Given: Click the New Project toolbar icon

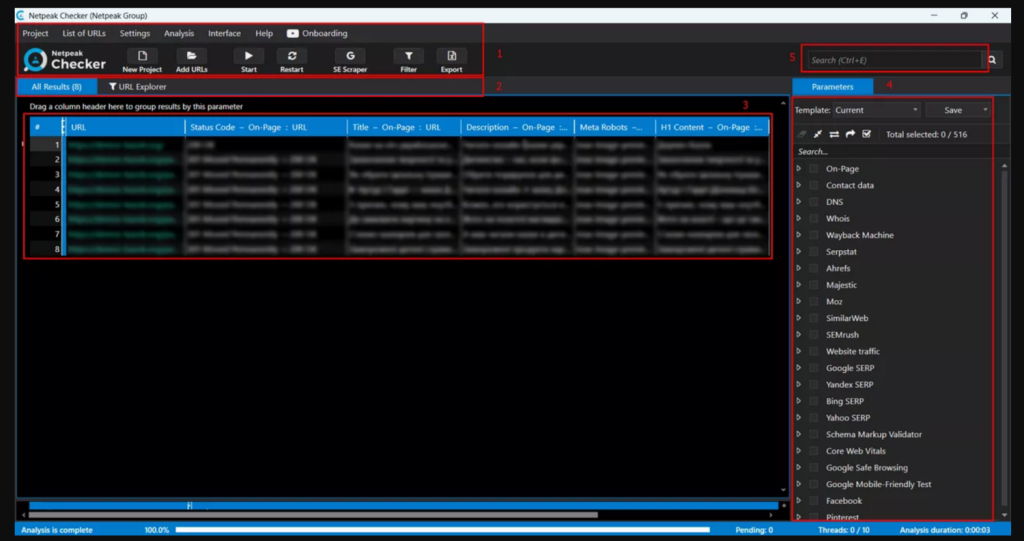Looking at the screenshot, I should tap(142, 57).
